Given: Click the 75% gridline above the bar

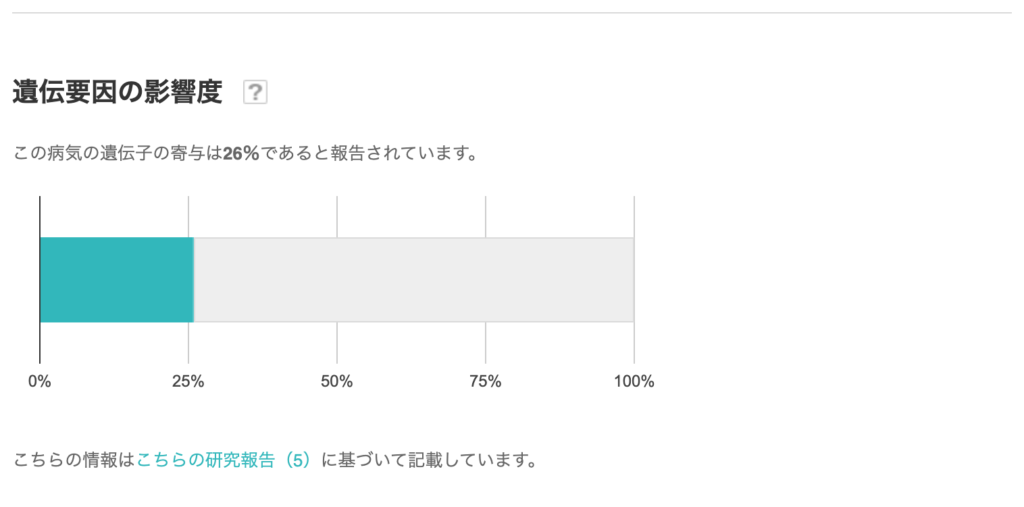Looking at the screenshot, I should coord(485,216).
